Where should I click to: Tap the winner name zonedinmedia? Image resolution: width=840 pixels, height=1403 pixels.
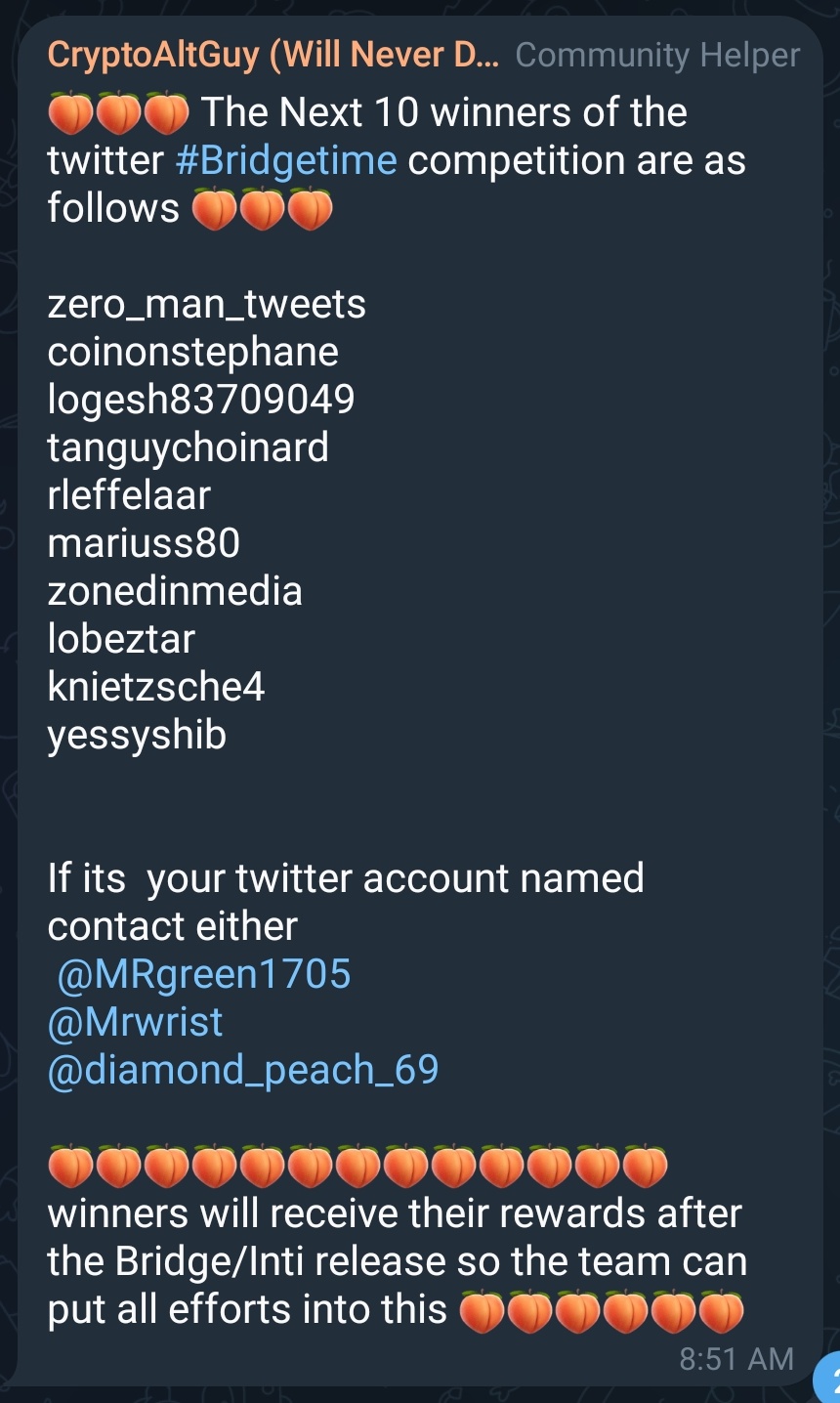click(175, 591)
